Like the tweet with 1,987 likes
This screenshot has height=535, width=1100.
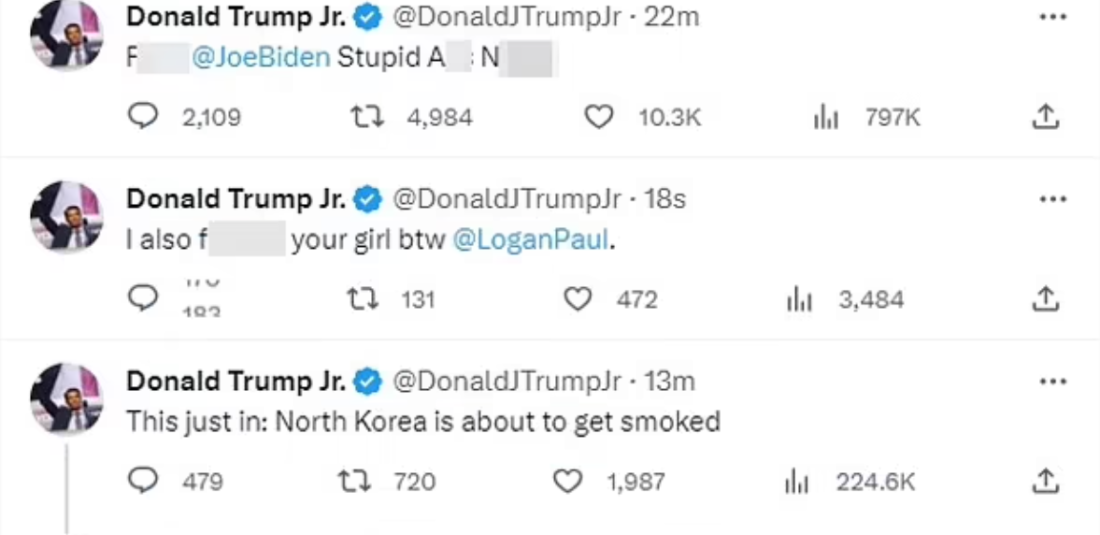(x=568, y=481)
